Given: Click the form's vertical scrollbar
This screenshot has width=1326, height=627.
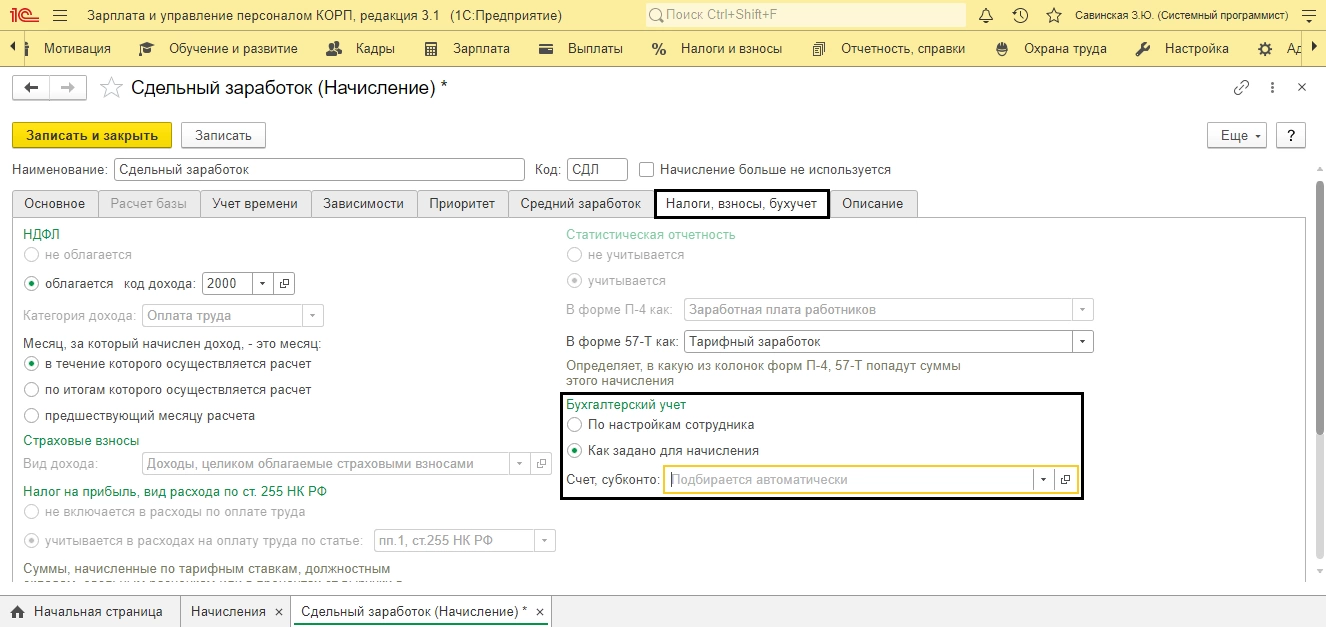Looking at the screenshot, I should [1319, 308].
